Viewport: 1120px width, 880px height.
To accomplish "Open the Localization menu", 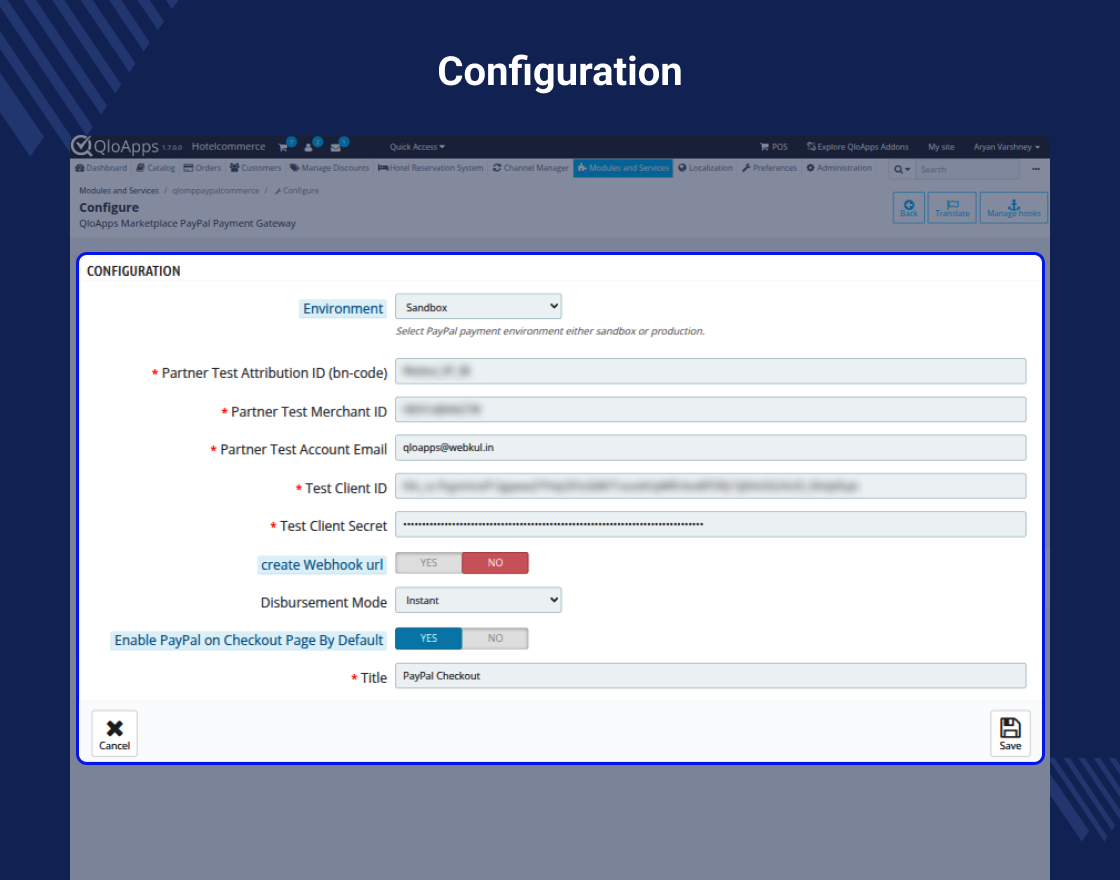I will coord(706,169).
